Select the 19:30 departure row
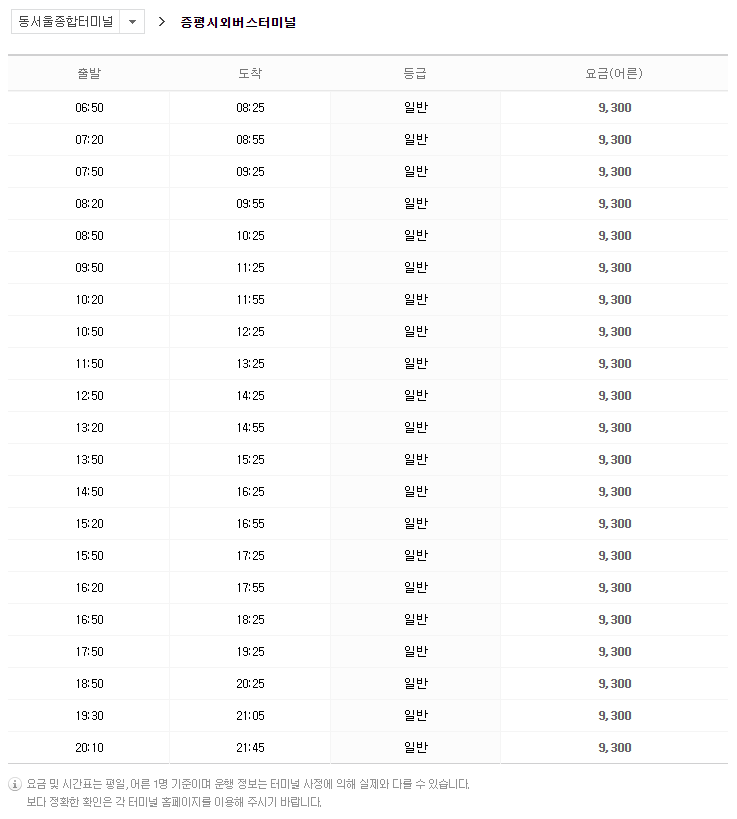737x819 pixels. pos(368,716)
